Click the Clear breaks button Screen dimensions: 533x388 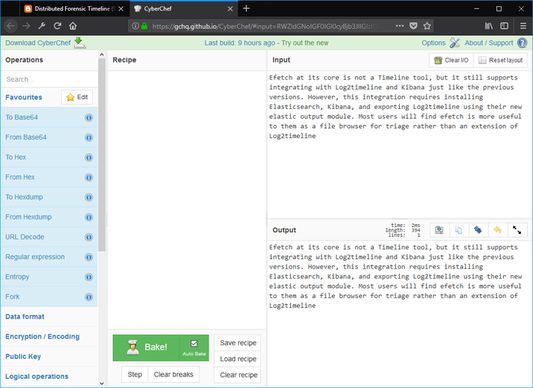[173, 375]
